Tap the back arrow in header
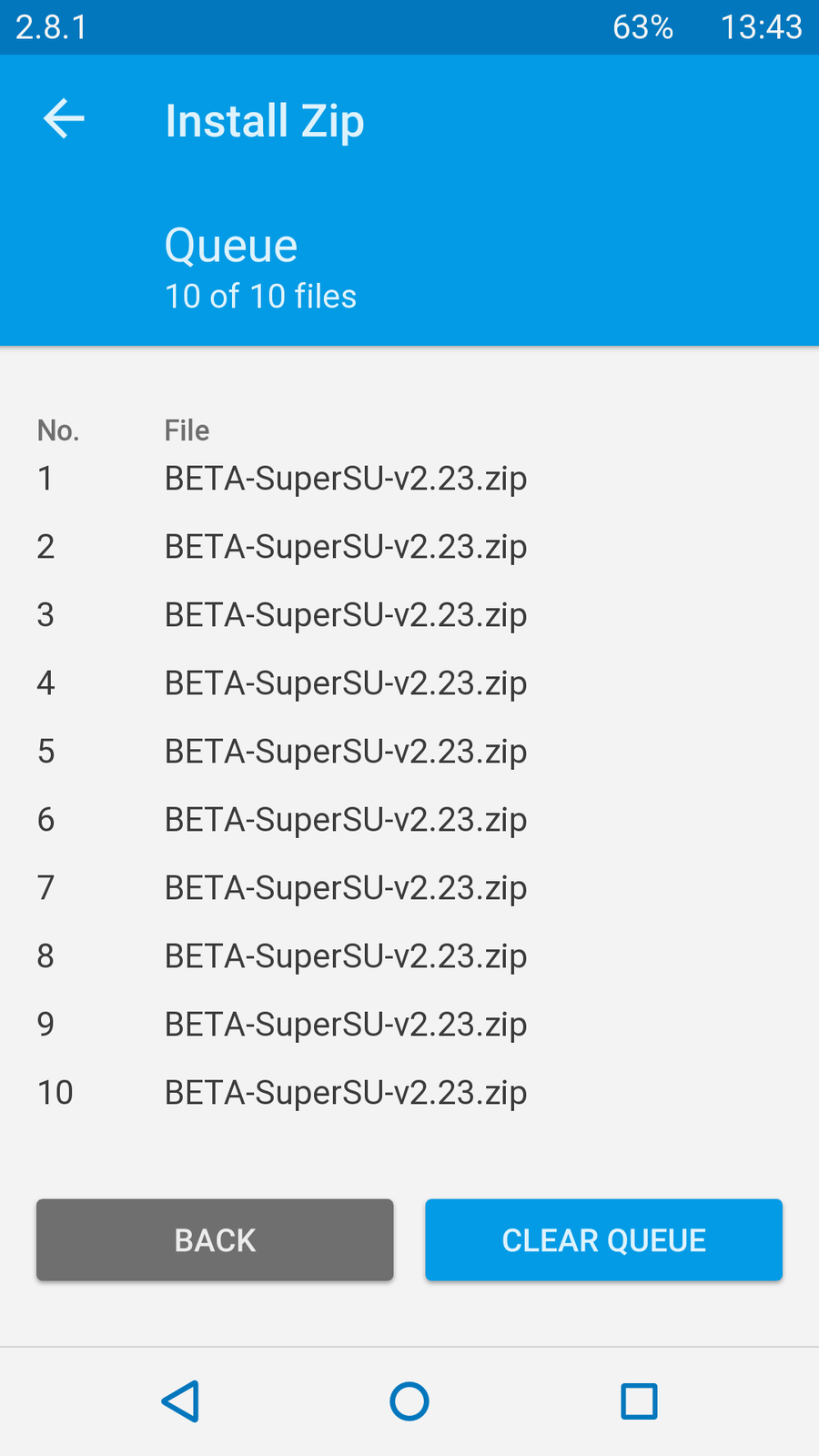This screenshot has width=819, height=1456. tap(64, 119)
